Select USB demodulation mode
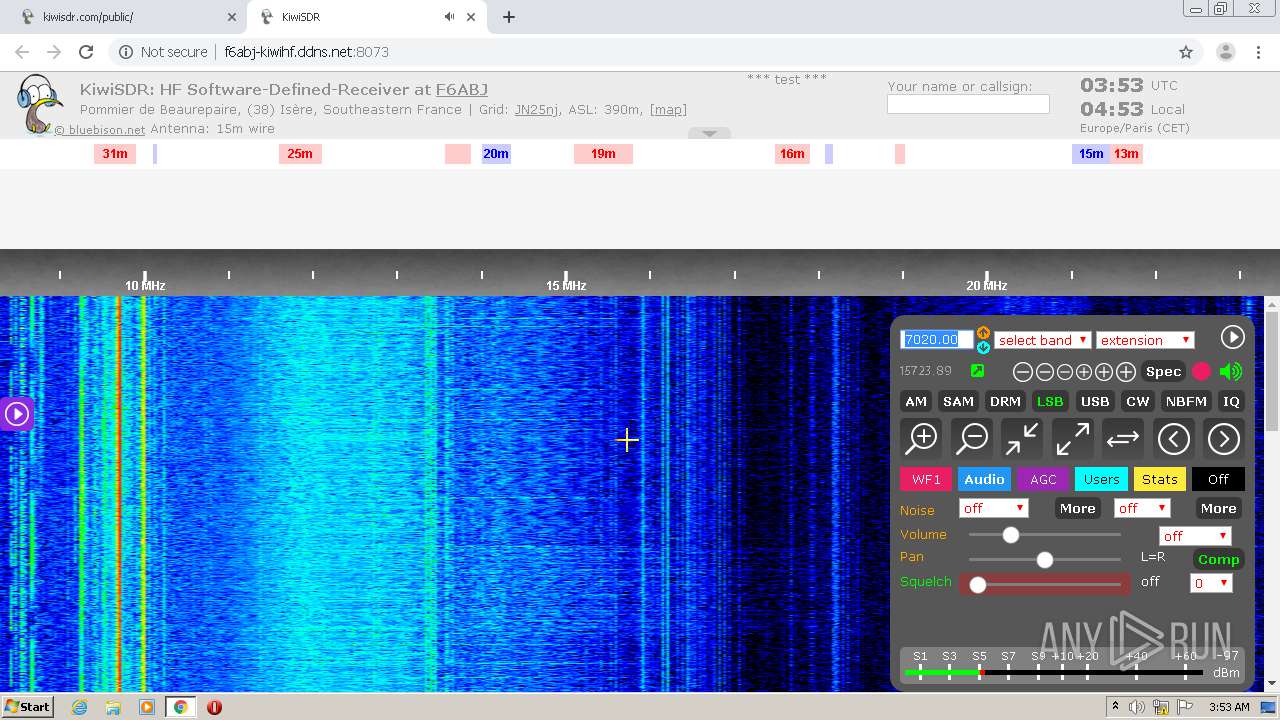This screenshot has width=1280, height=720. [1095, 401]
